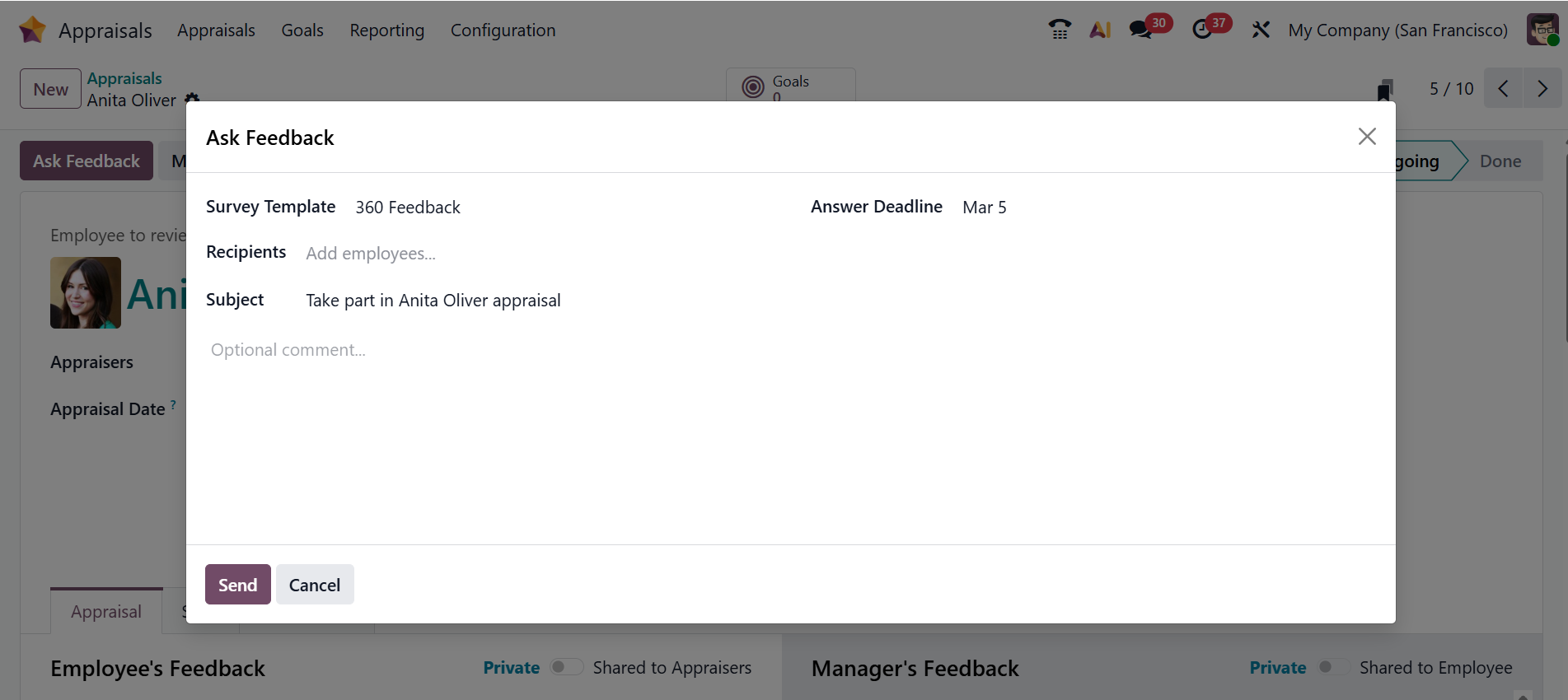This screenshot has height=700, width=1568.
Task: Open the chat messages icon
Action: tap(1140, 30)
